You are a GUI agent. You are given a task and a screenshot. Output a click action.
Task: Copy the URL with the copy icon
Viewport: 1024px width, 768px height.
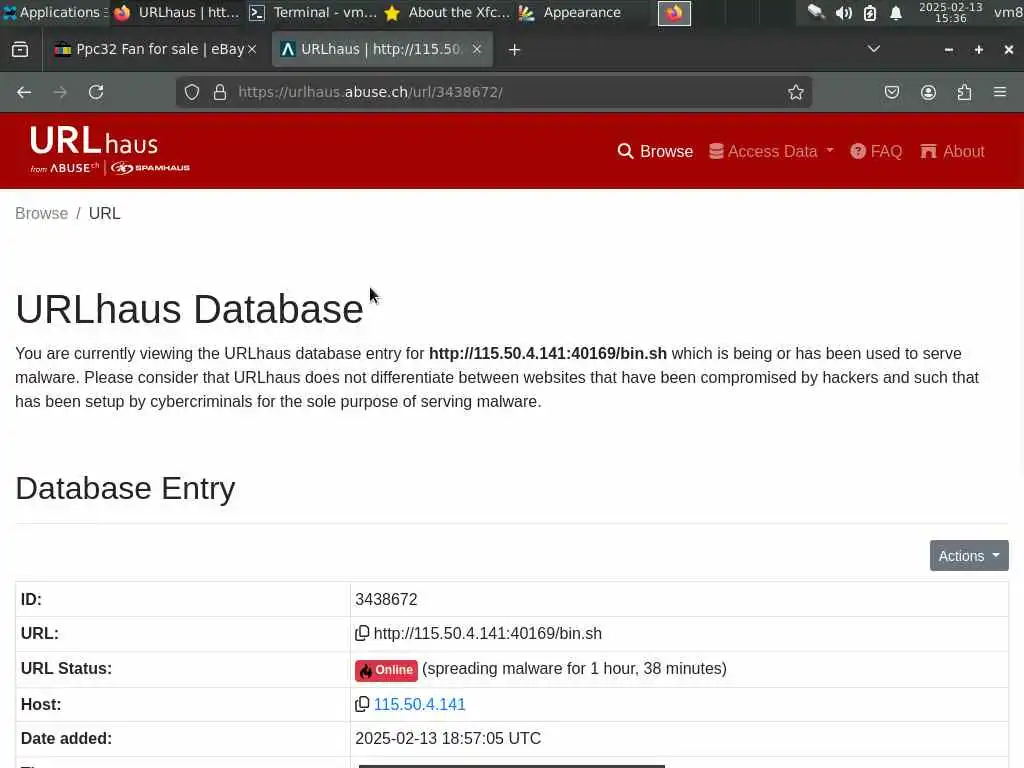pyautogui.click(x=362, y=633)
